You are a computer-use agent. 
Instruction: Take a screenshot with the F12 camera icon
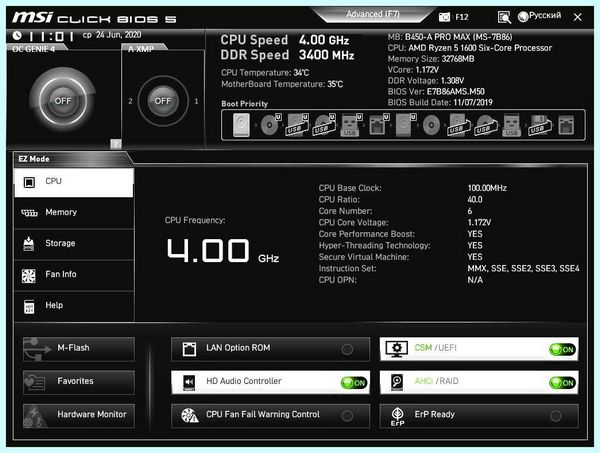444,17
